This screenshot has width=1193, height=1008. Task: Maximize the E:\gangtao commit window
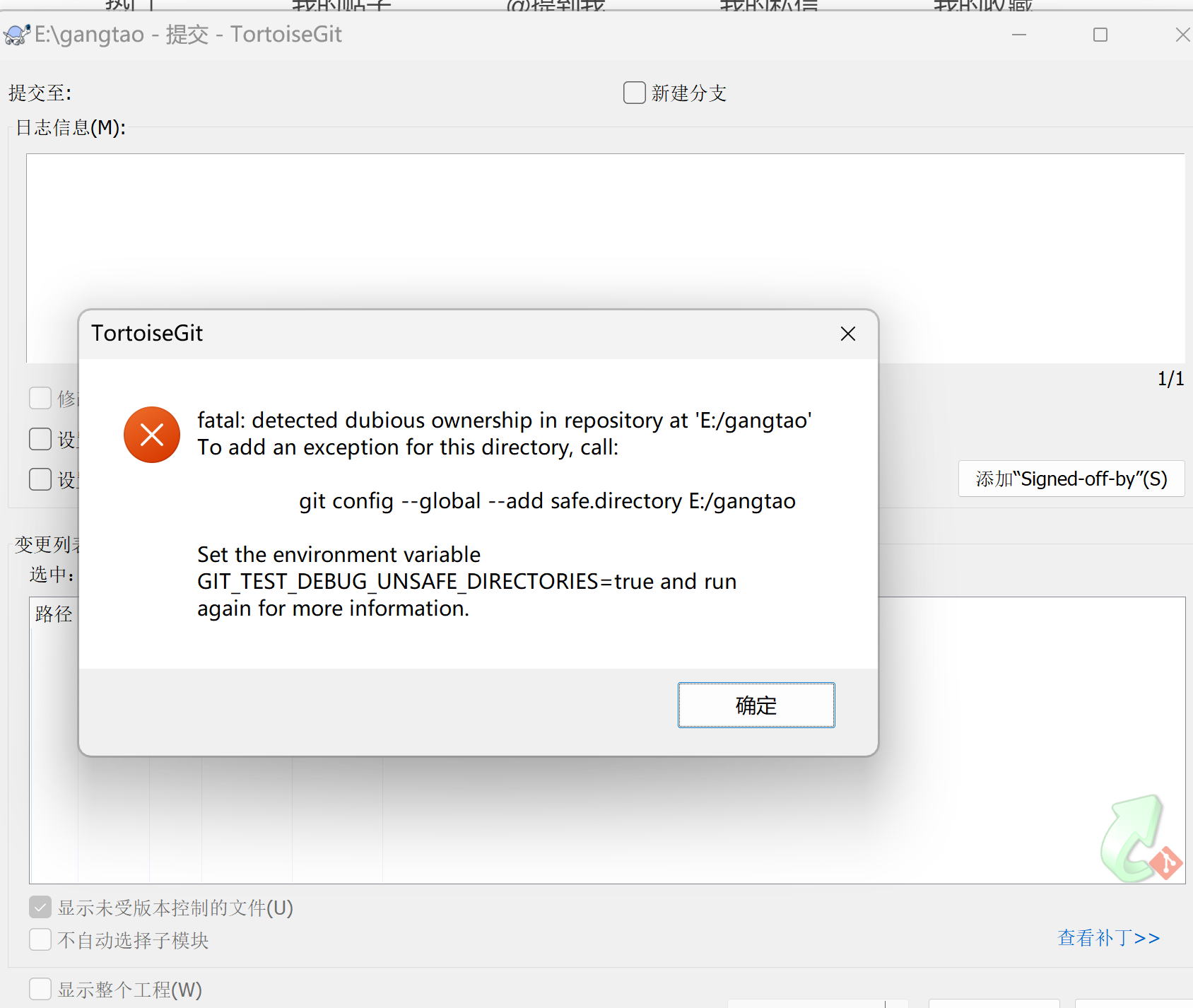point(1100,35)
